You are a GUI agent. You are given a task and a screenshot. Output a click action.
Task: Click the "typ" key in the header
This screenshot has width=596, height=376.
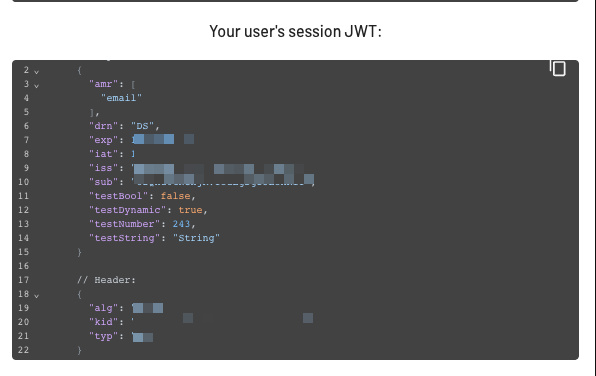[x=103, y=336]
